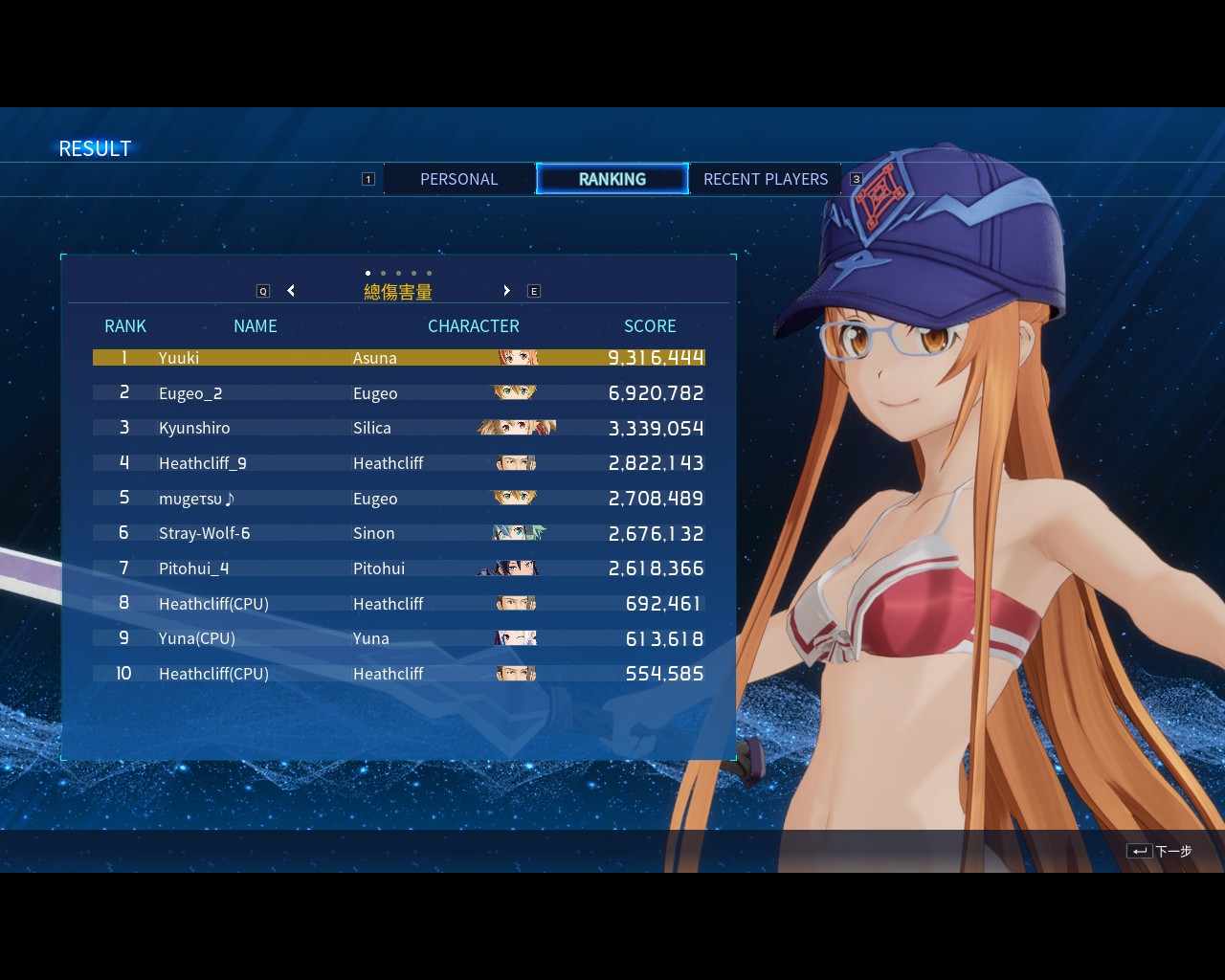The image size is (1225, 980).
Task: Click the 3 key hint beside RECENT PLAYERS
Action: (x=857, y=179)
